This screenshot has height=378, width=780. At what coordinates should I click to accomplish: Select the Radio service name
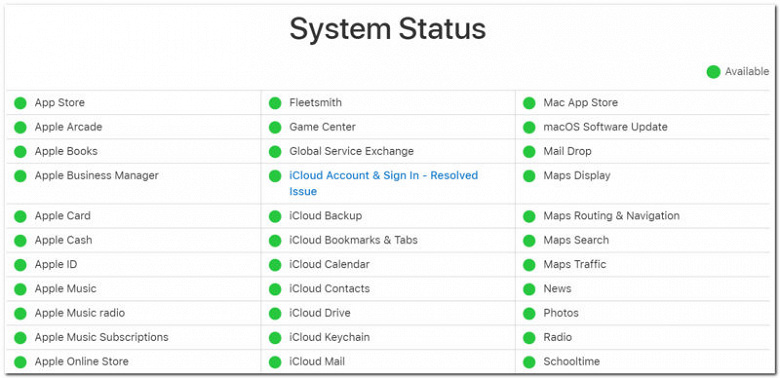point(558,337)
